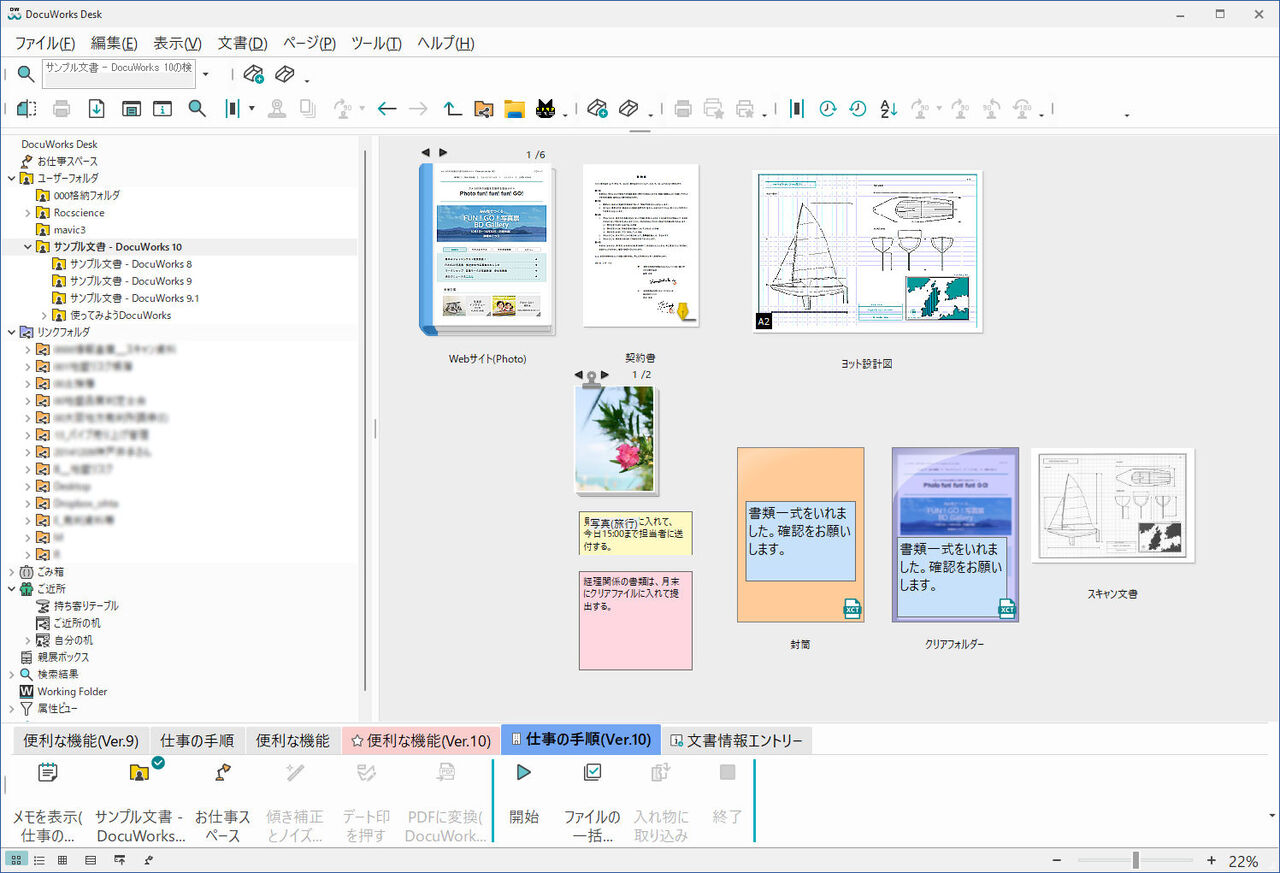Click the scanner-with-plus icon in the search row

coord(253,74)
